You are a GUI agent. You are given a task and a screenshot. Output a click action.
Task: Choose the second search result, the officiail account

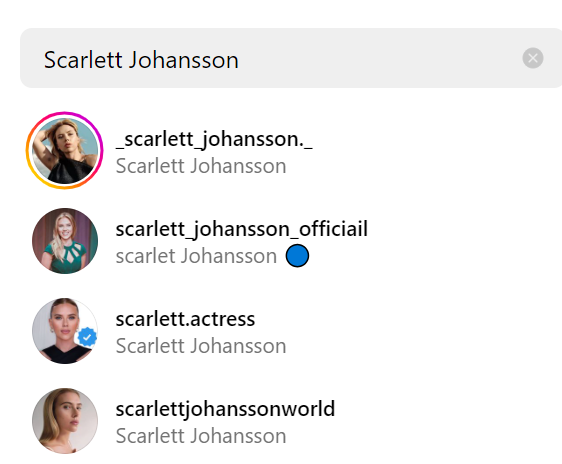click(x=291, y=241)
